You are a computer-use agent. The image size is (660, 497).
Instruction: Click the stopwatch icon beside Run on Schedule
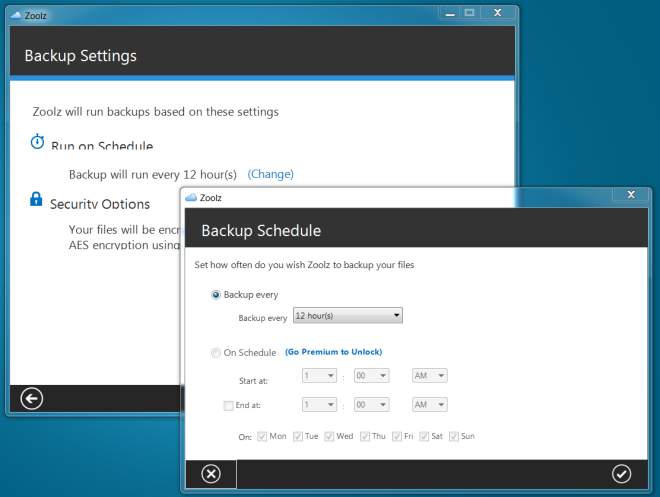click(x=37, y=142)
